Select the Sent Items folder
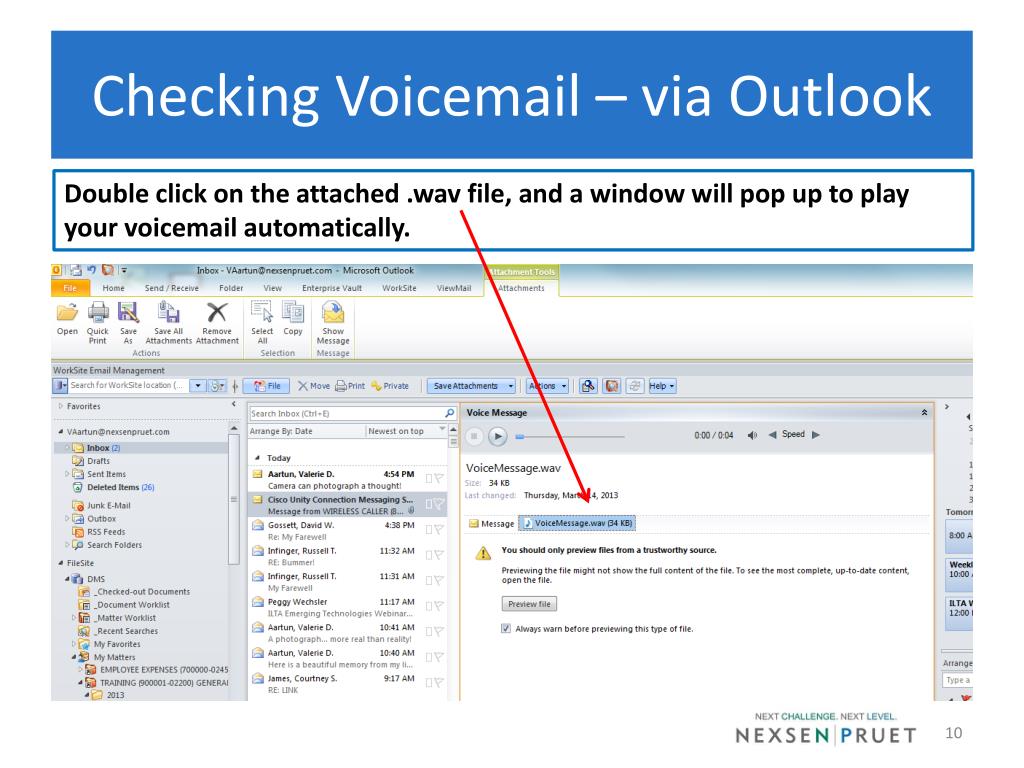1024x768 pixels. coord(106,474)
